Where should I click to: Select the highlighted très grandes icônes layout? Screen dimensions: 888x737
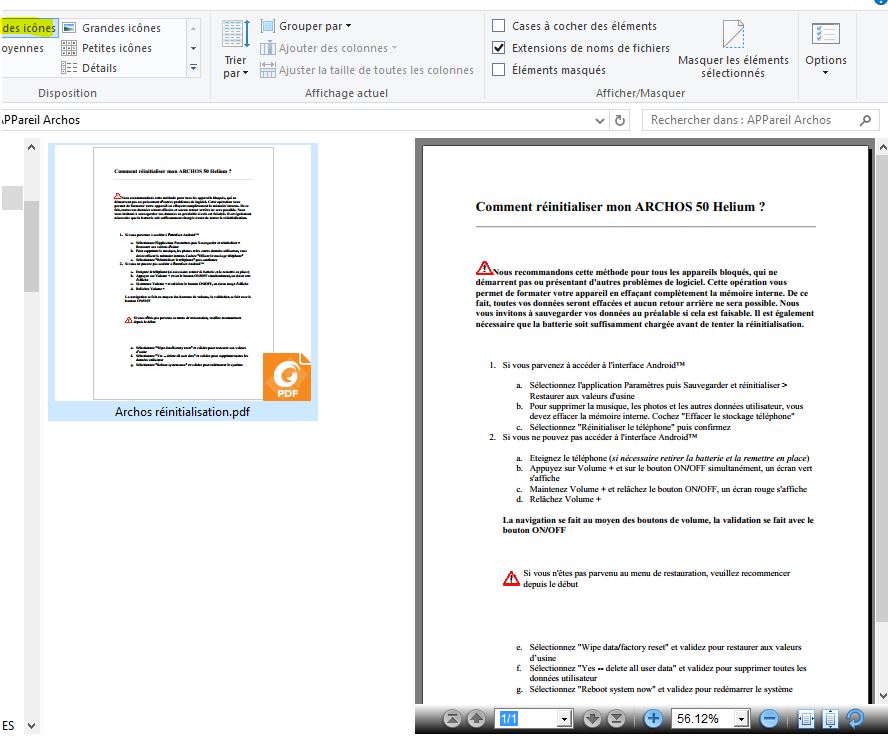[x=28, y=28]
